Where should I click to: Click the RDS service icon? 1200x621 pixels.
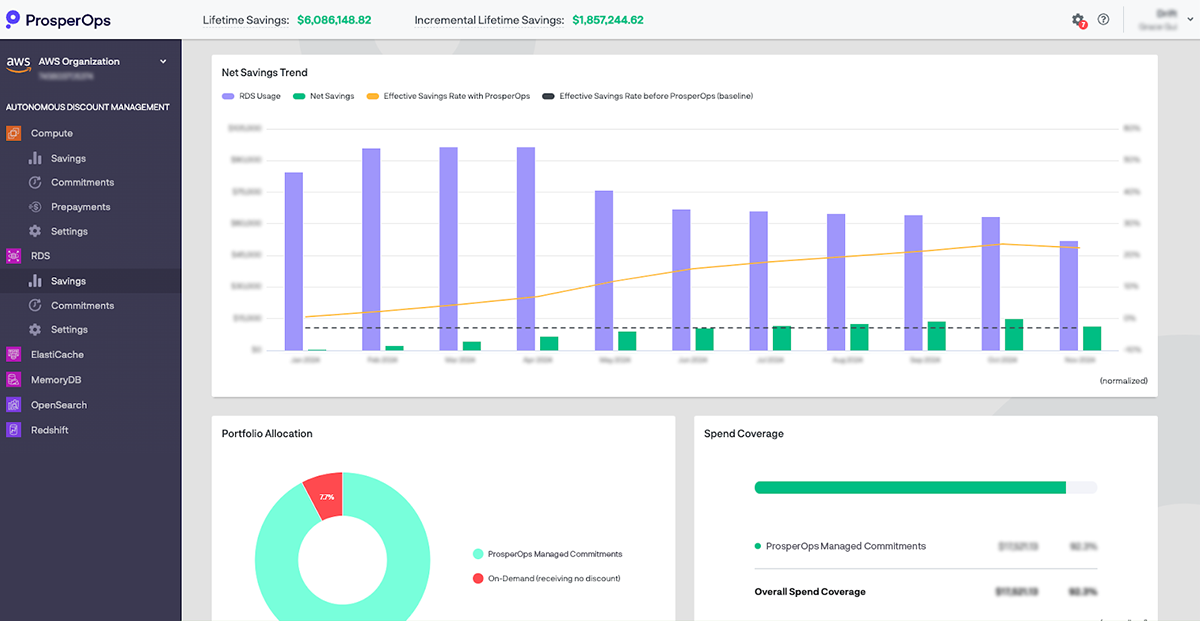tap(14, 256)
